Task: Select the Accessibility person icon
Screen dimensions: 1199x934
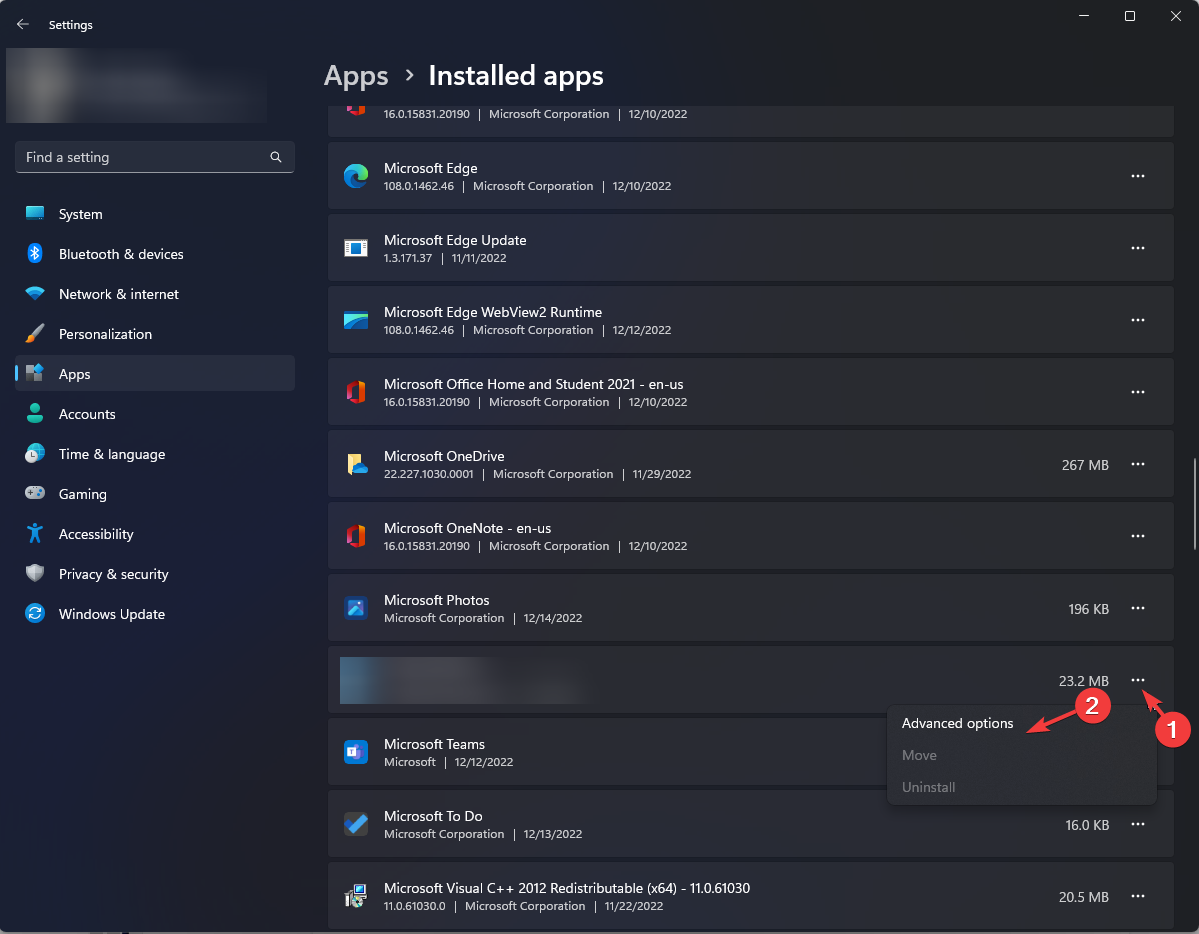Action: pyautogui.click(x=34, y=533)
